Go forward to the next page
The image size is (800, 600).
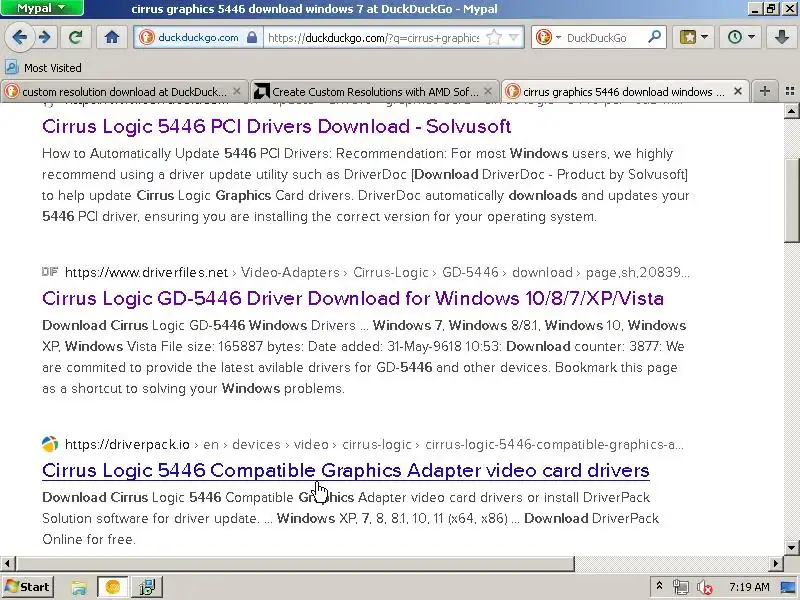click(x=44, y=37)
